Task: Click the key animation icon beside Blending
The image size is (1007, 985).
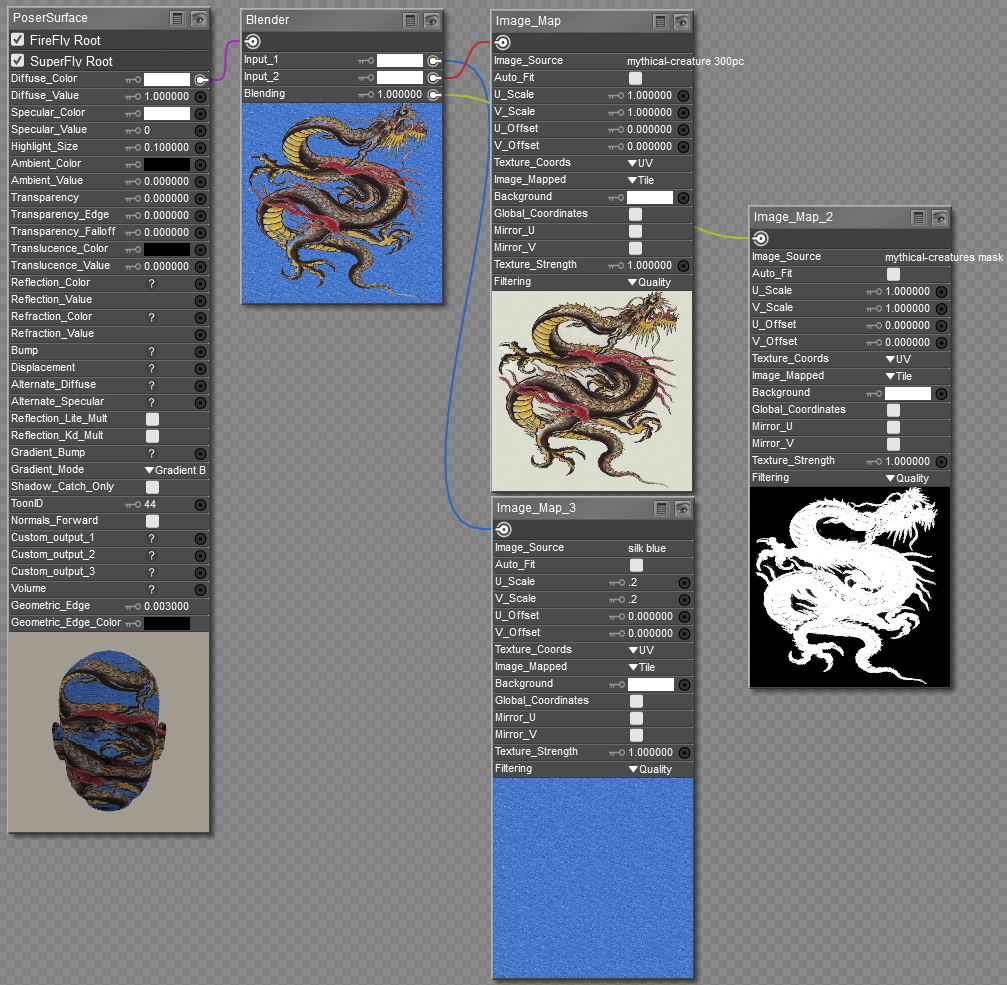Action: 365,95
